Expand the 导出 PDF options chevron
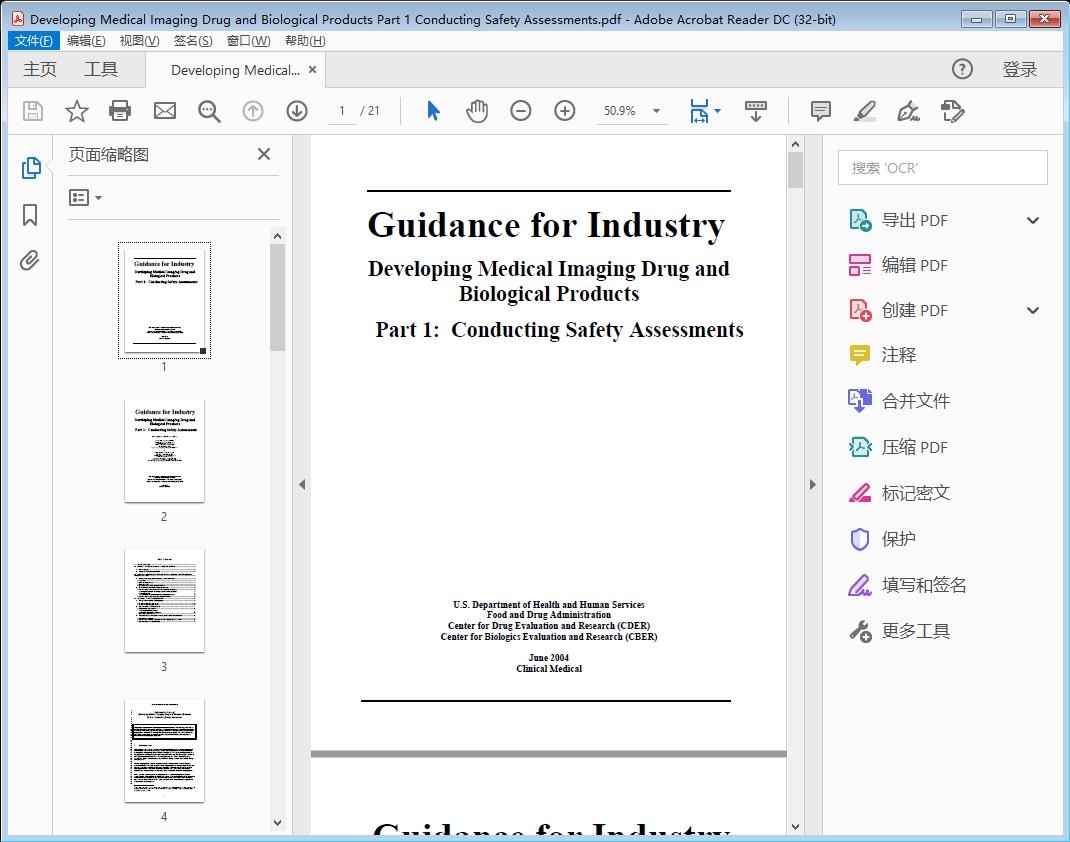 (x=1032, y=219)
